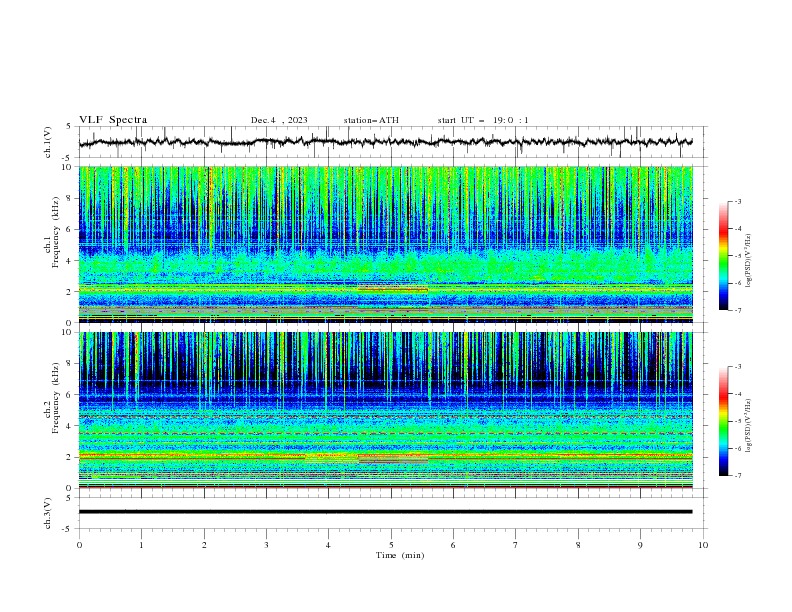Click the "Time (min)" axis title
Viewport: 792px width, 612px height.
[400, 555]
